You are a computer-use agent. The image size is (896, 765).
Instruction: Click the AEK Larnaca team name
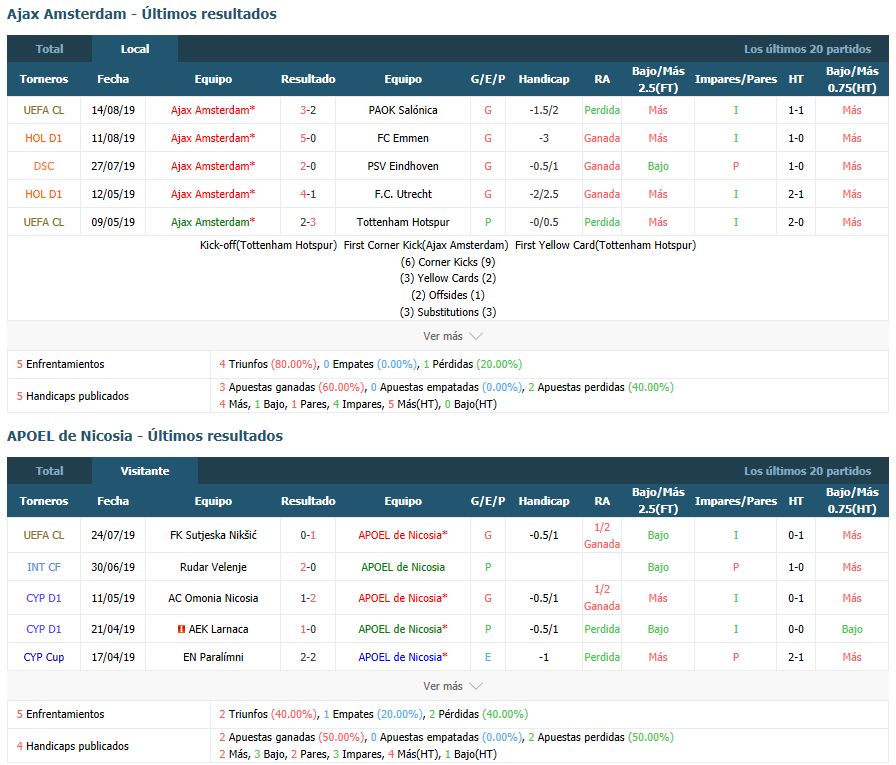[x=218, y=629]
